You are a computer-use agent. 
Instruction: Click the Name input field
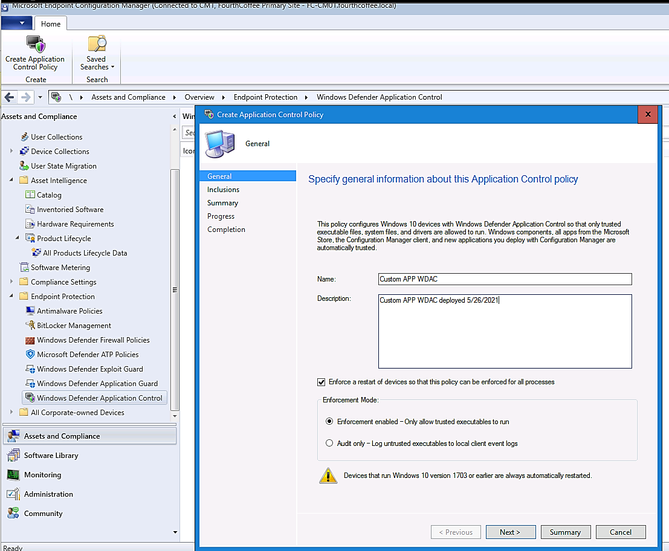(505, 279)
